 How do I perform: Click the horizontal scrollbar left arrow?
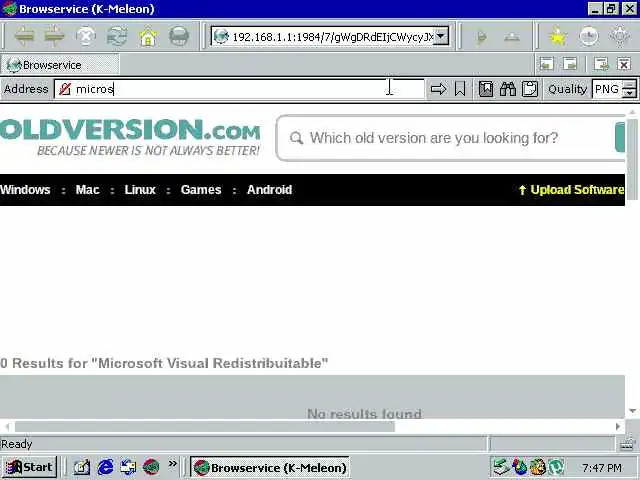click(7, 427)
